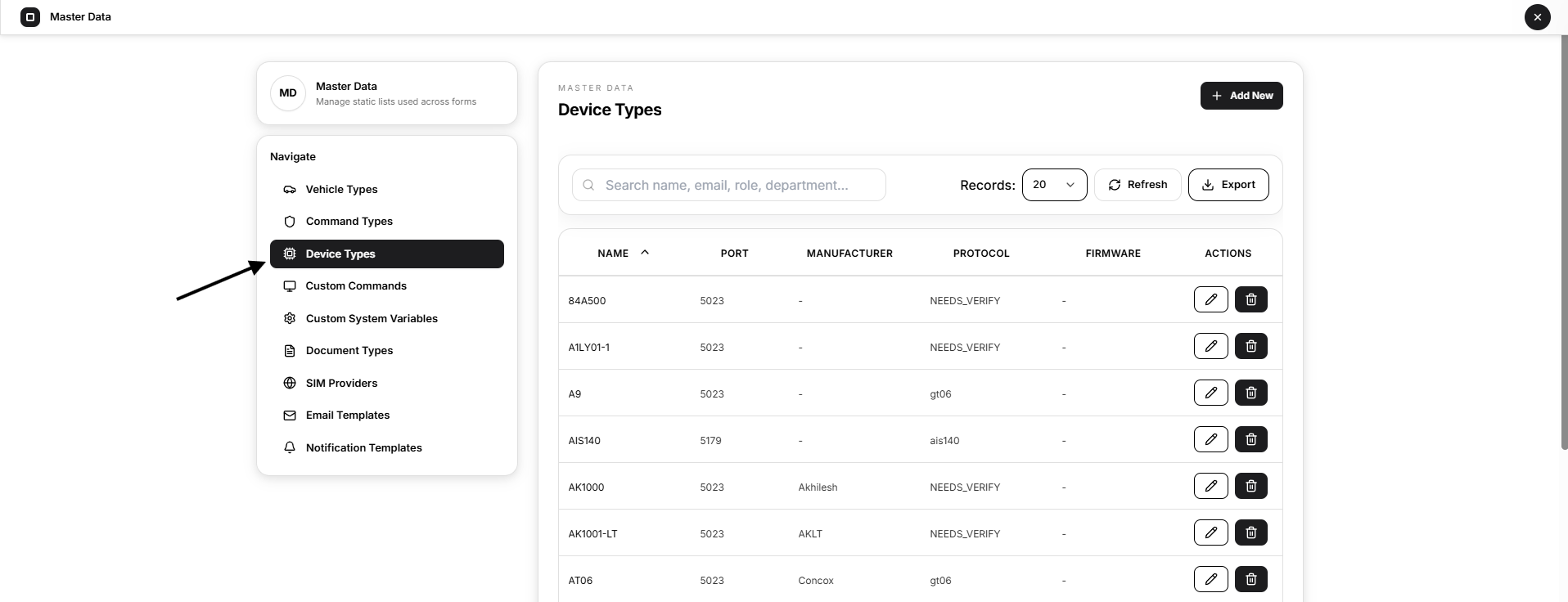The image size is (1568, 602).
Task: Sort by the PROTOCOL column
Action: pyautogui.click(x=981, y=254)
